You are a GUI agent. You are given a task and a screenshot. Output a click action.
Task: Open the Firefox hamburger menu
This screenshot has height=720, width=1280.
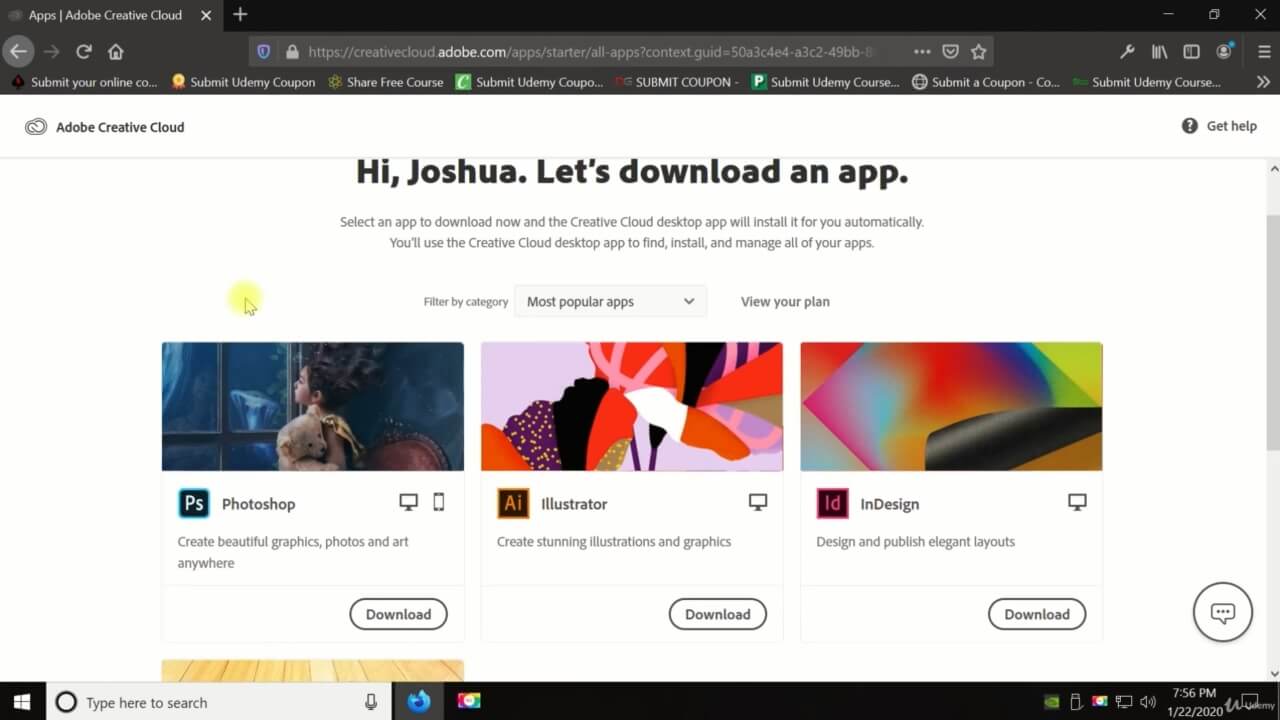tap(1264, 51)
